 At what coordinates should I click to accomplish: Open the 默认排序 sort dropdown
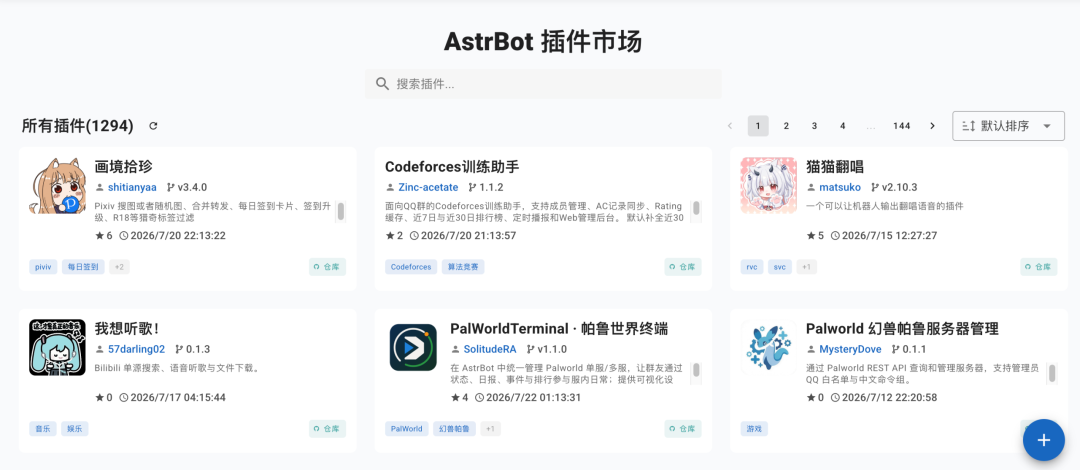1008,126
